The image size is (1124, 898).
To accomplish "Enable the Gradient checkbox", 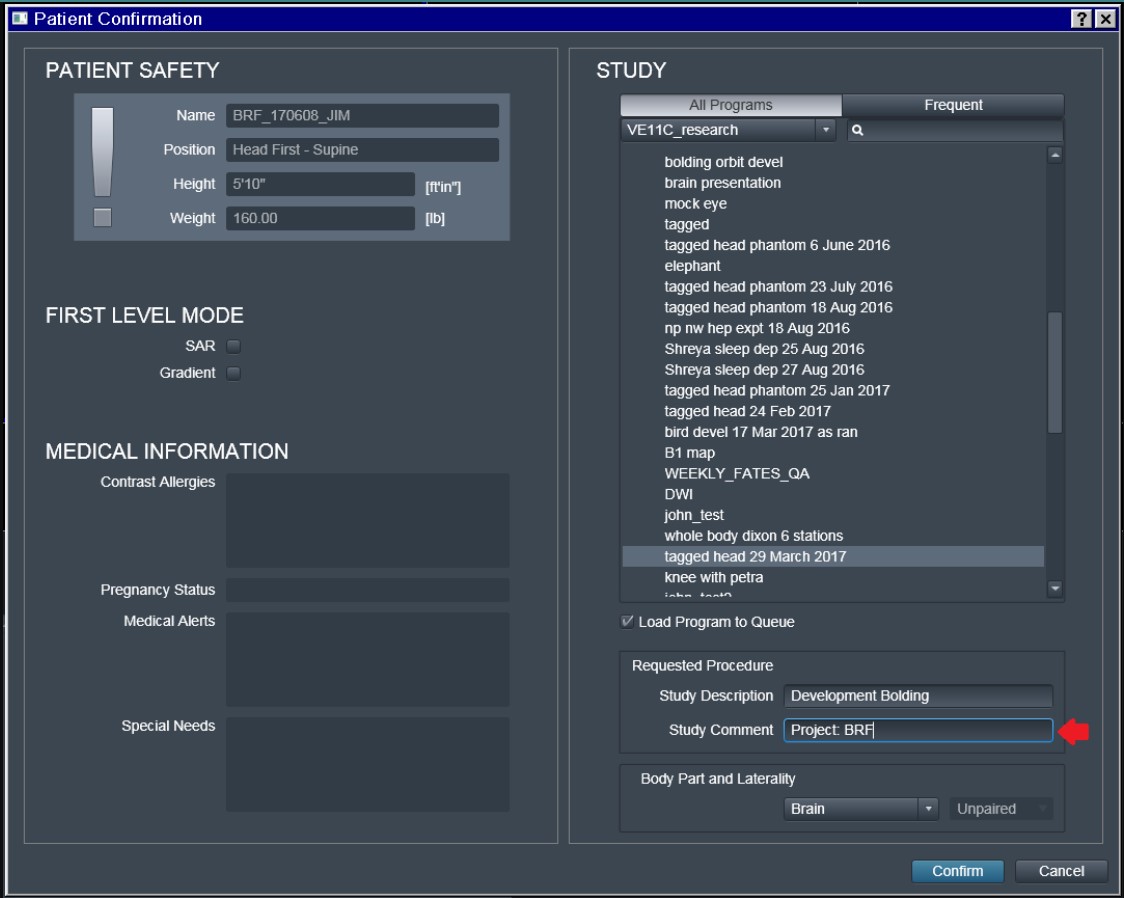I will tap(233, 373).
